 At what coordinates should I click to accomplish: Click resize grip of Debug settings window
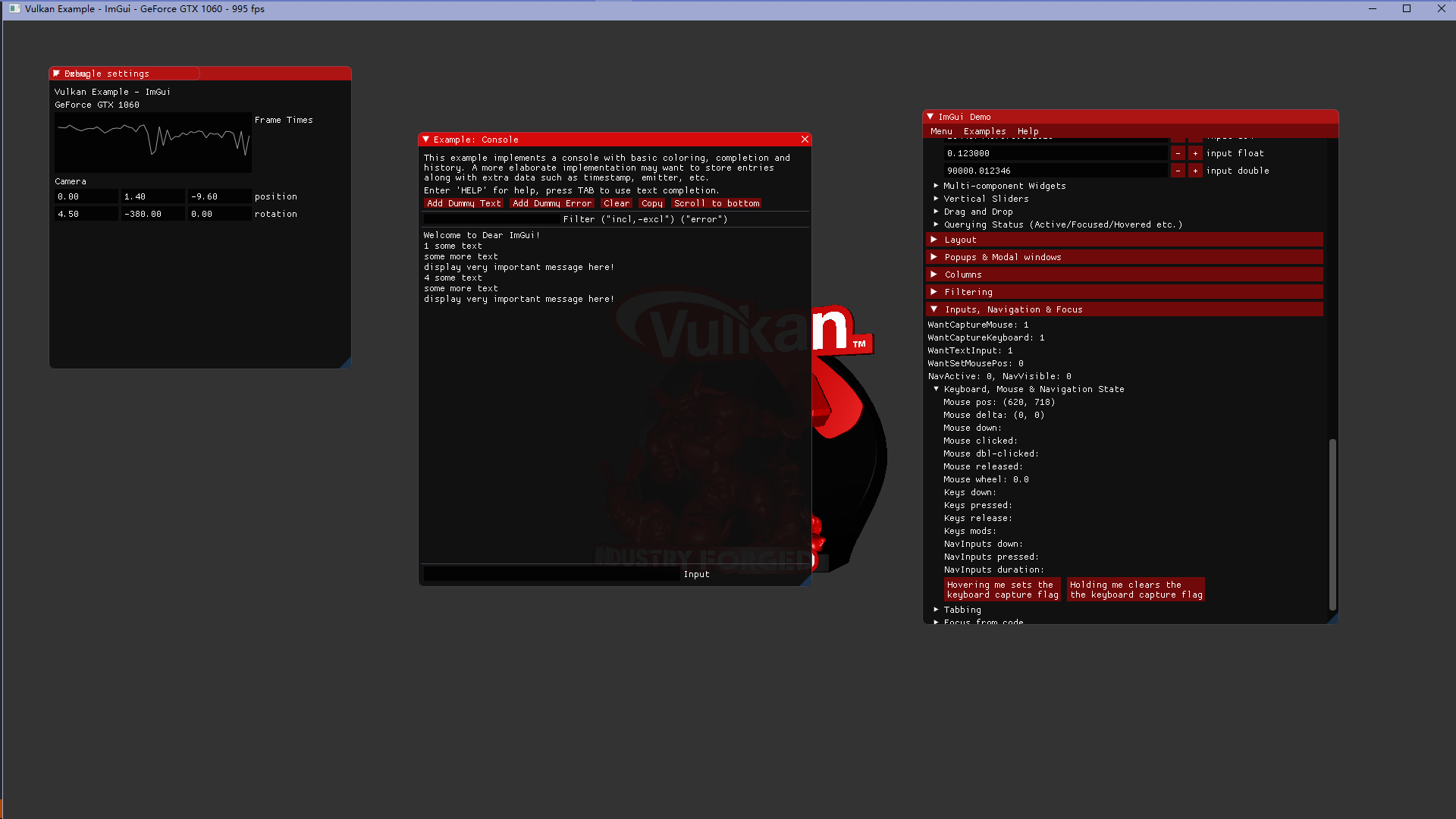tap(346, 363)
